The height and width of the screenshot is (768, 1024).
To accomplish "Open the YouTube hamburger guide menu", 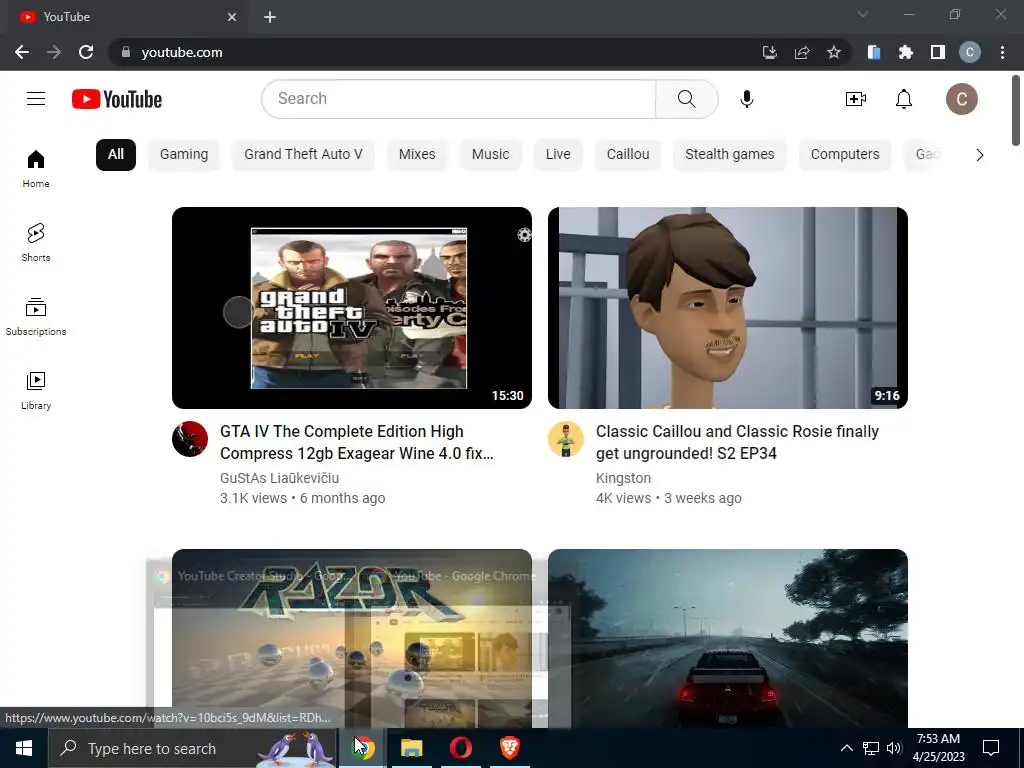I will tap(36, 99).
